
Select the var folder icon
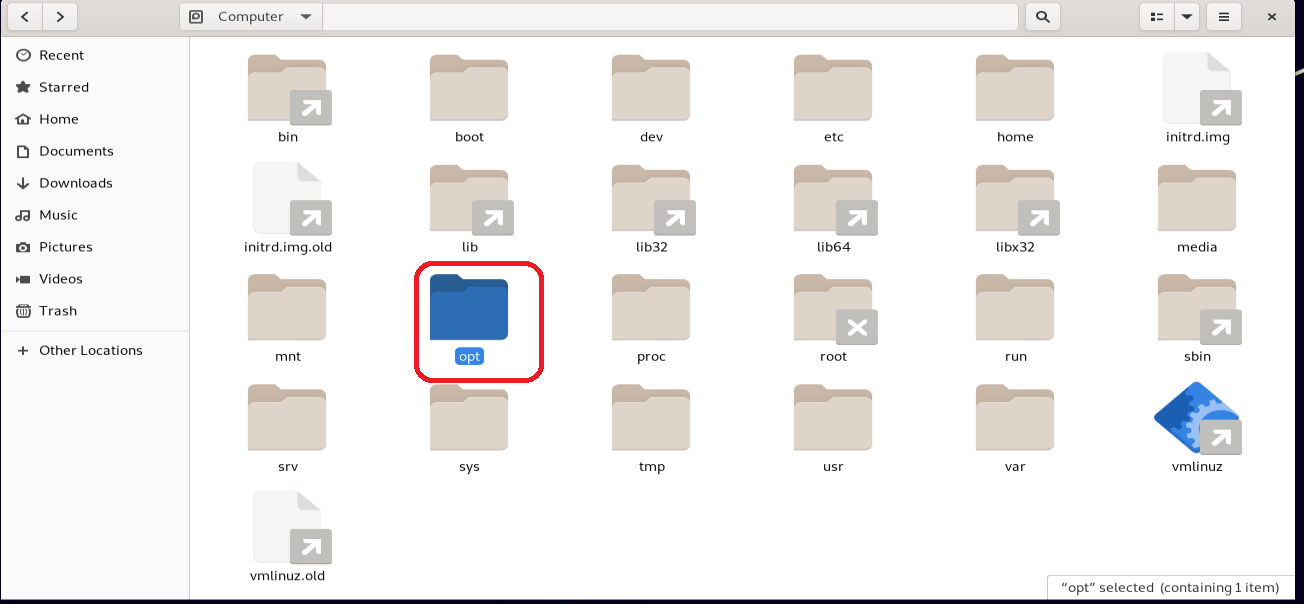tap(1015, 418)
